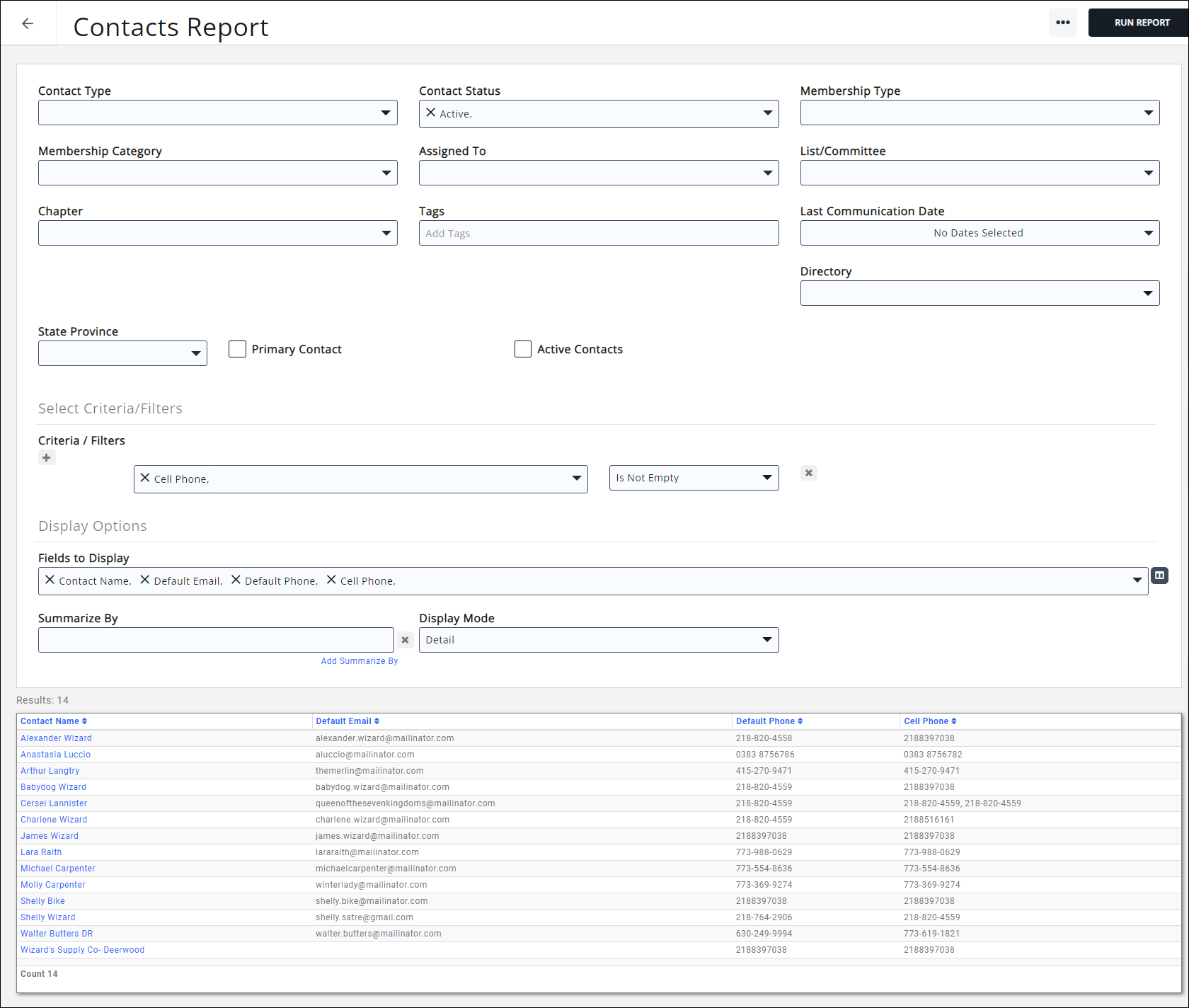Screen dimensions: 1189x1008
Task: Add a new criteria filter with plus icon
Action: (47, 457)
